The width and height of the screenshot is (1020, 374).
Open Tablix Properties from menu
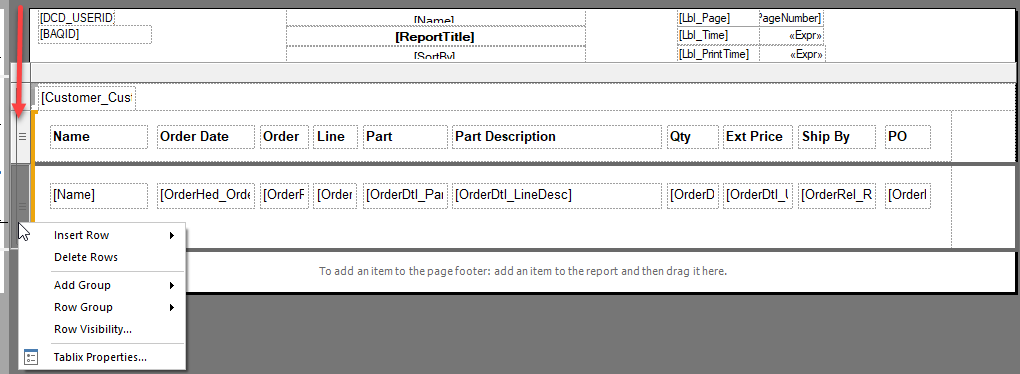[x=100, y=357]
